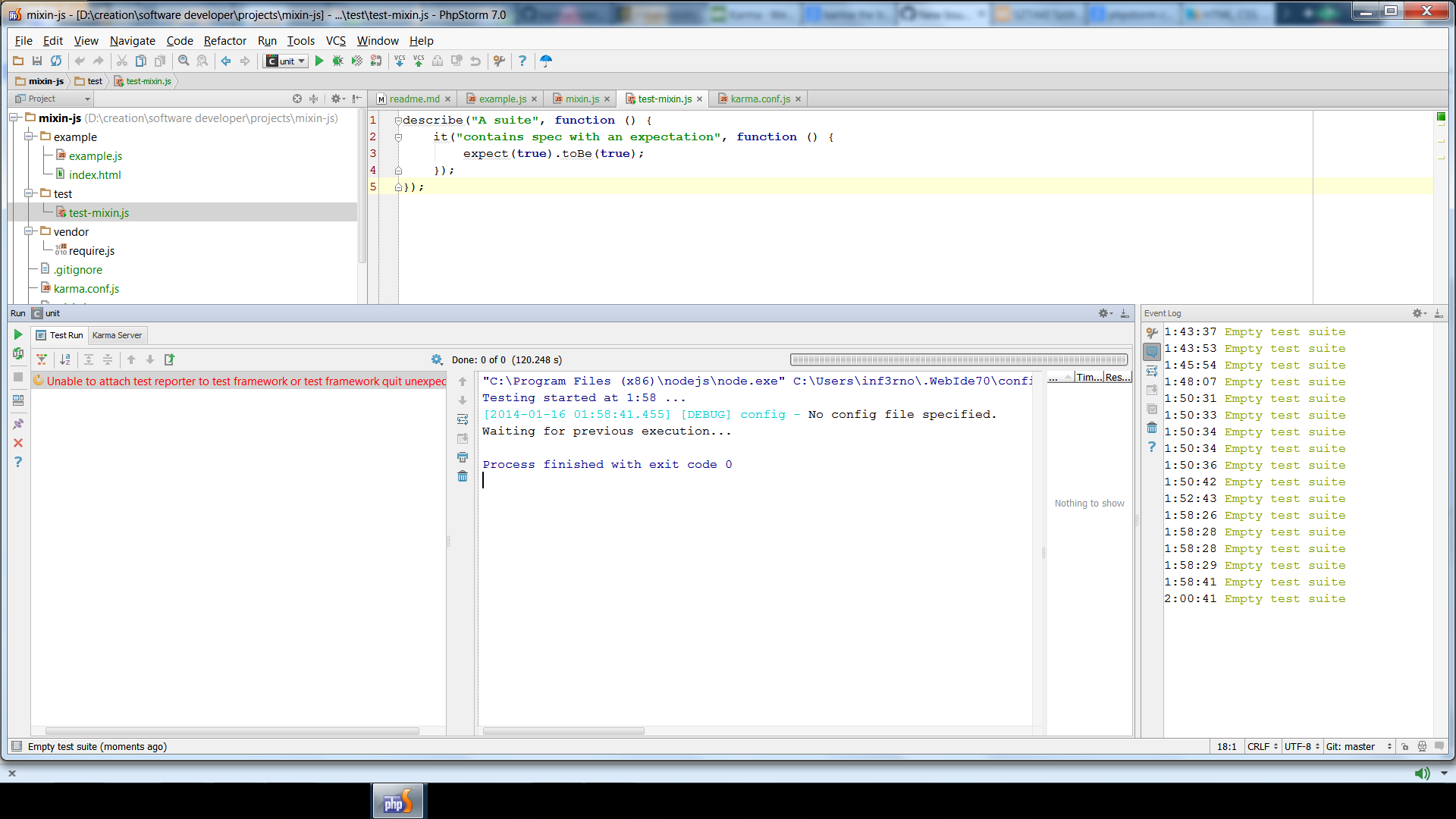The image size is (1456, 819).
Task: Switch to the Karma Server tab
Action: coord(117,335)
